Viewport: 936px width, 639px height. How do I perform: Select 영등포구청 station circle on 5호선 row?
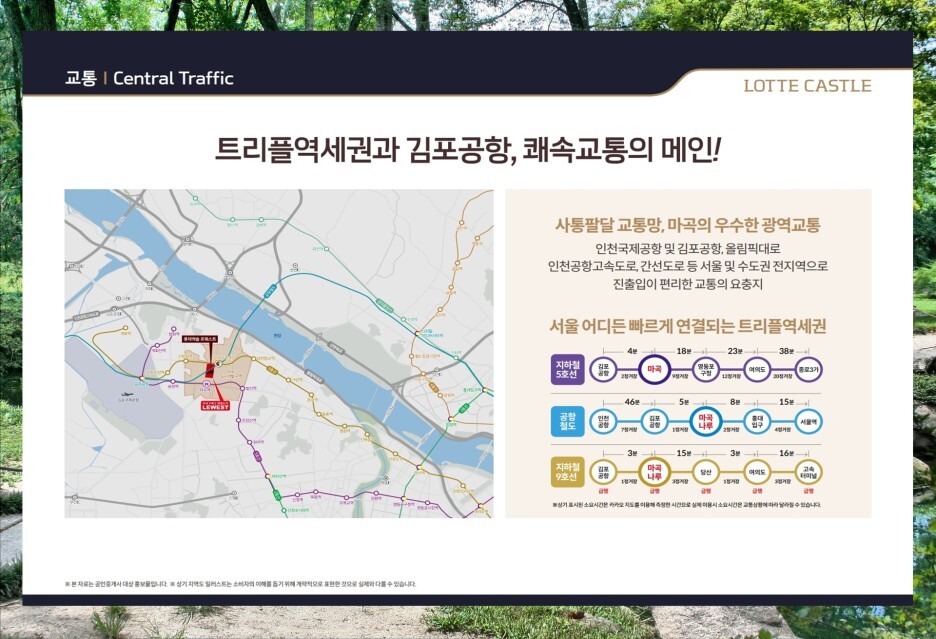coord(706,370)
